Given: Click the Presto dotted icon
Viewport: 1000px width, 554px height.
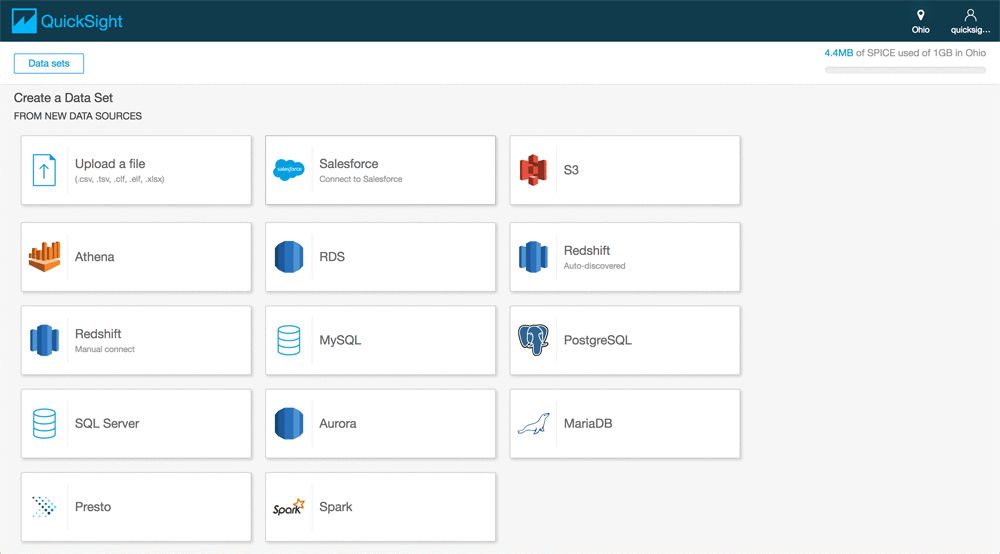Looking at the screenshot, I should tap(45, 507).
